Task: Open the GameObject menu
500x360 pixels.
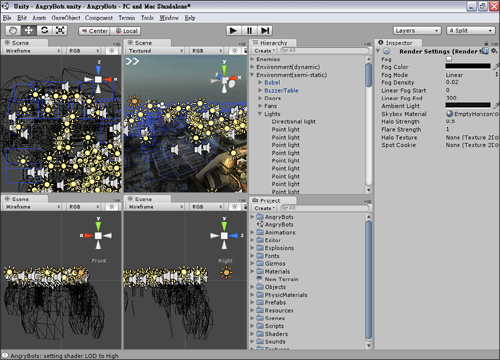Action: tap(66, 18)
